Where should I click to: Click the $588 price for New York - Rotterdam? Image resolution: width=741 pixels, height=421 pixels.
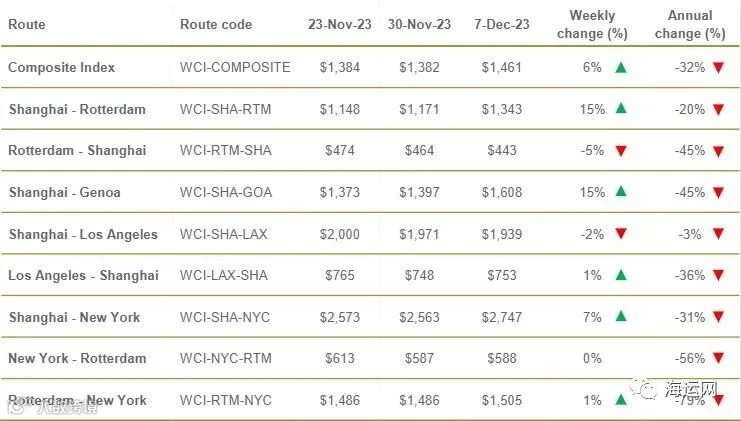tap(502, 359)
